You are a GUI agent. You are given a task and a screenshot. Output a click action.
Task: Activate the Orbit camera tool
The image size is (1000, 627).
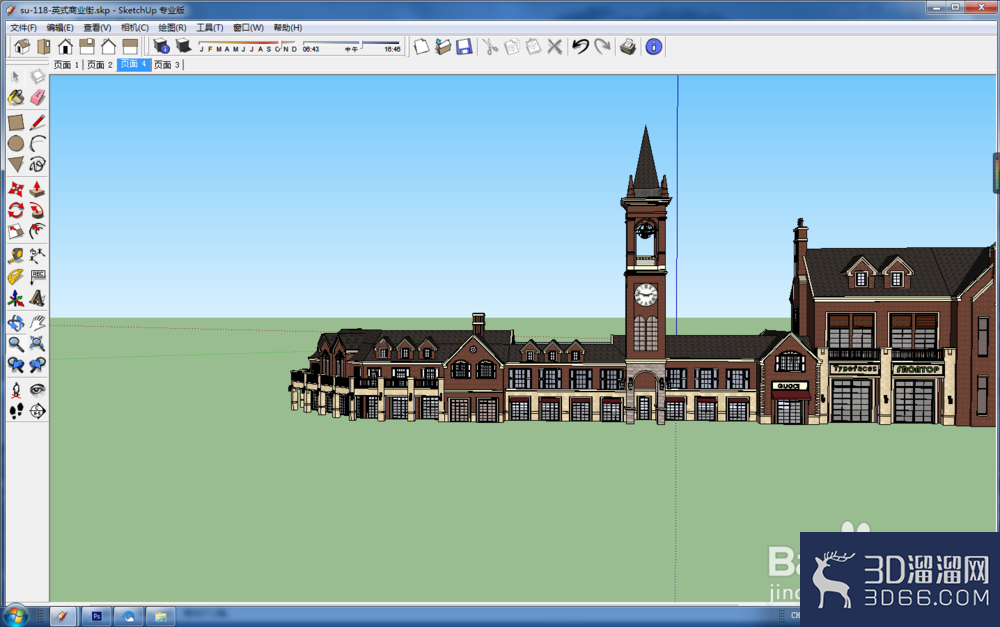16,323
